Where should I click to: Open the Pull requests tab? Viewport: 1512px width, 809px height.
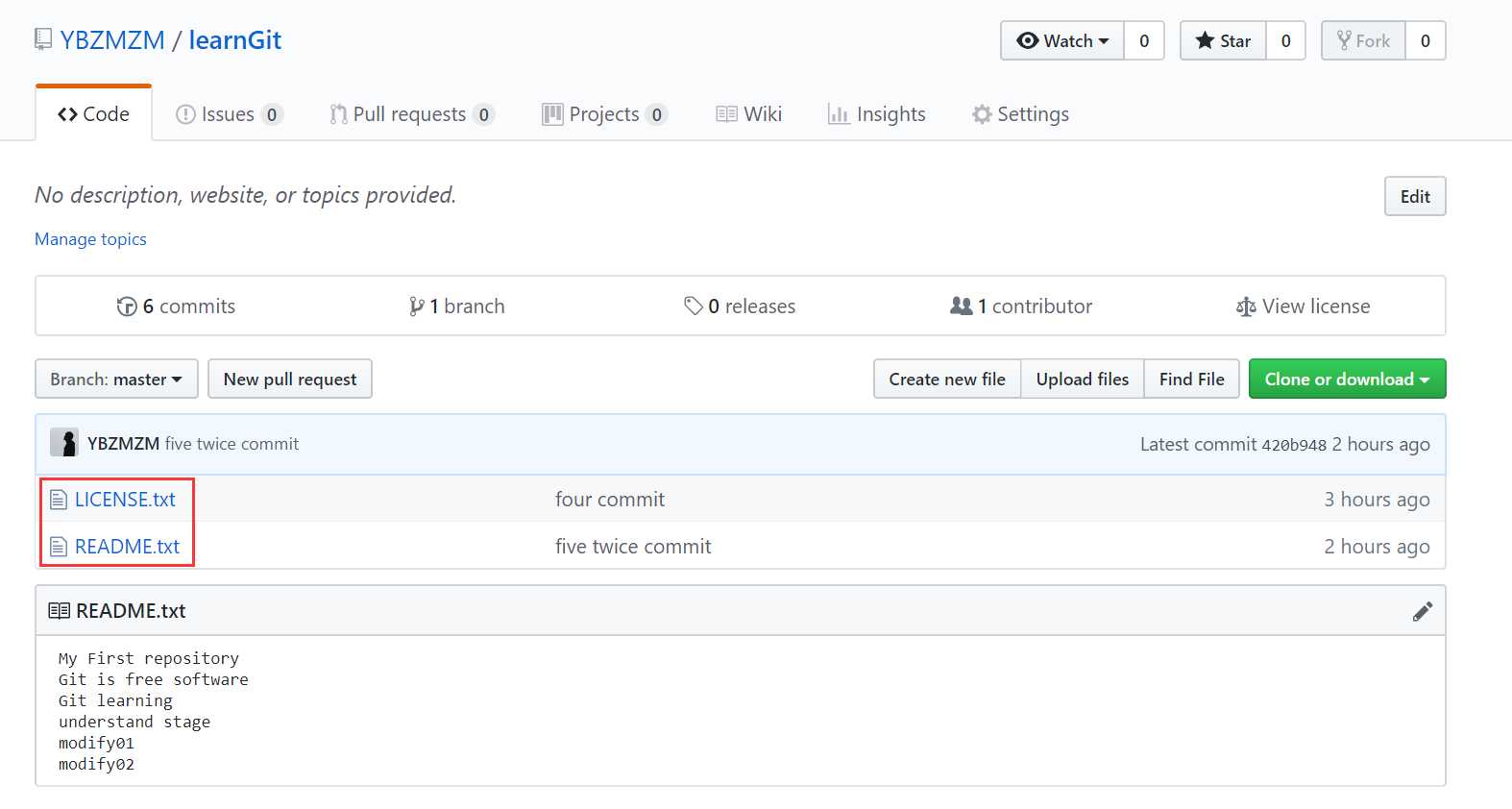(412, 113)
